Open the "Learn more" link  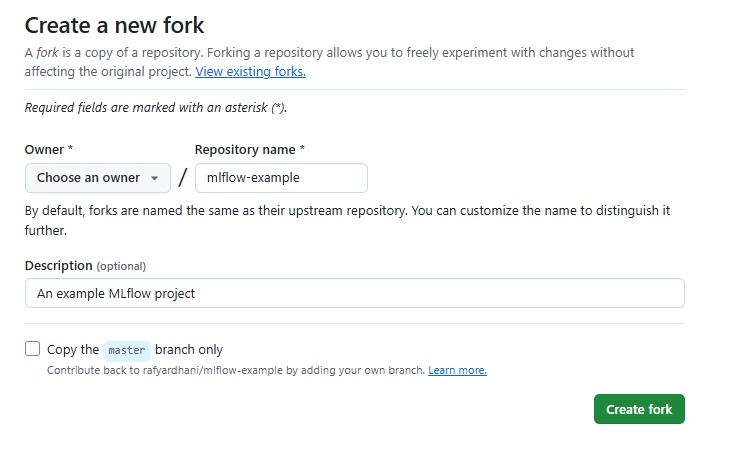(x=457, y=370)
